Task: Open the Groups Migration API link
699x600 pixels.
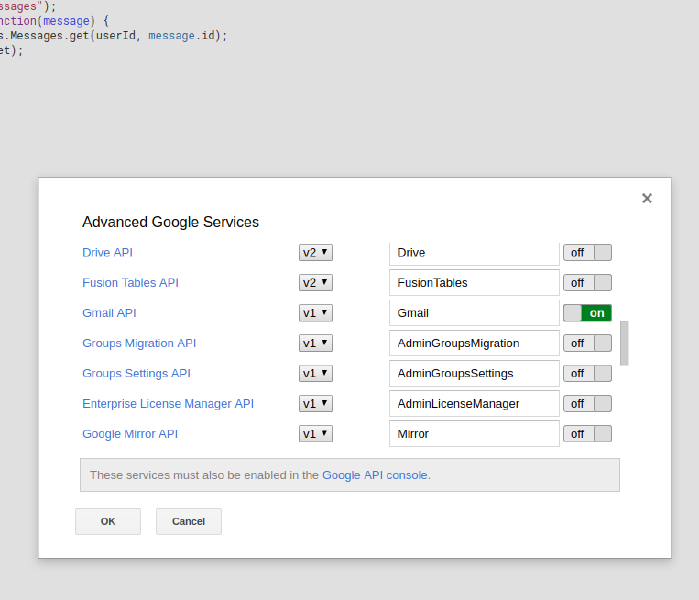Action: pyautogui.click(x=139, y=343)
